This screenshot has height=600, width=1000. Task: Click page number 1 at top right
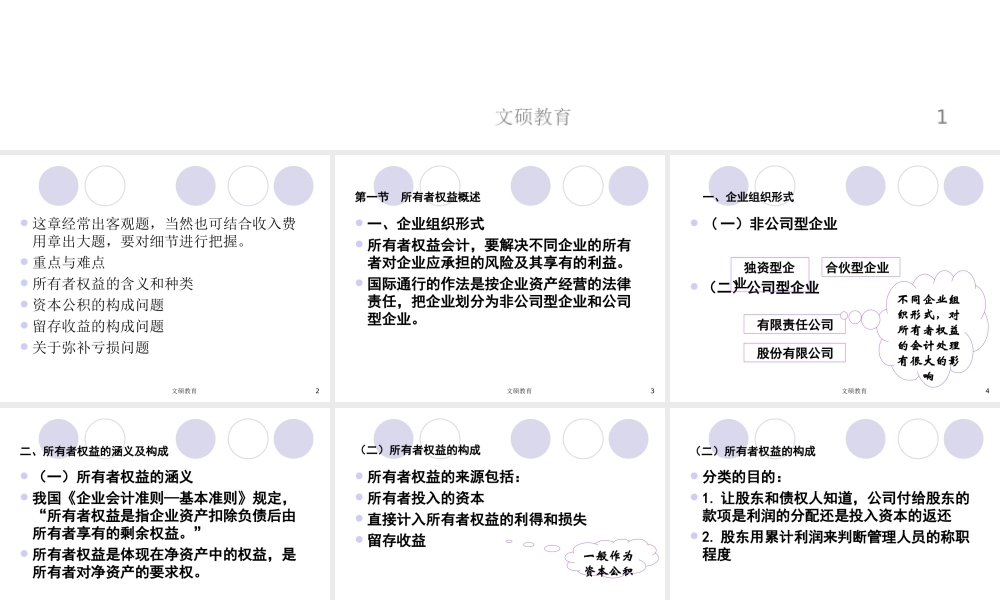[941, 117]
